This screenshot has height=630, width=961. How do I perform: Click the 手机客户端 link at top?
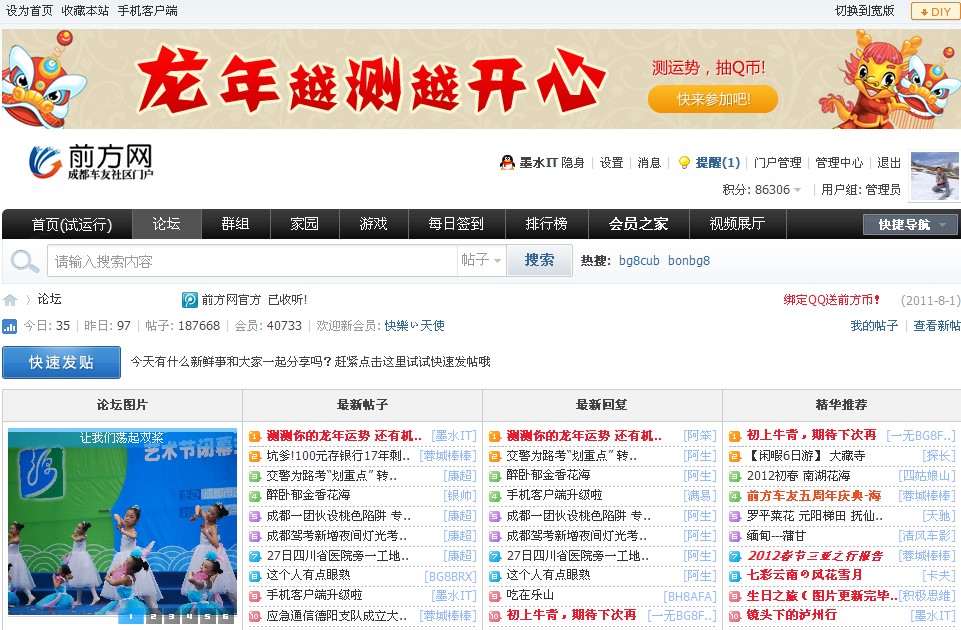click(x=148, y=10)
